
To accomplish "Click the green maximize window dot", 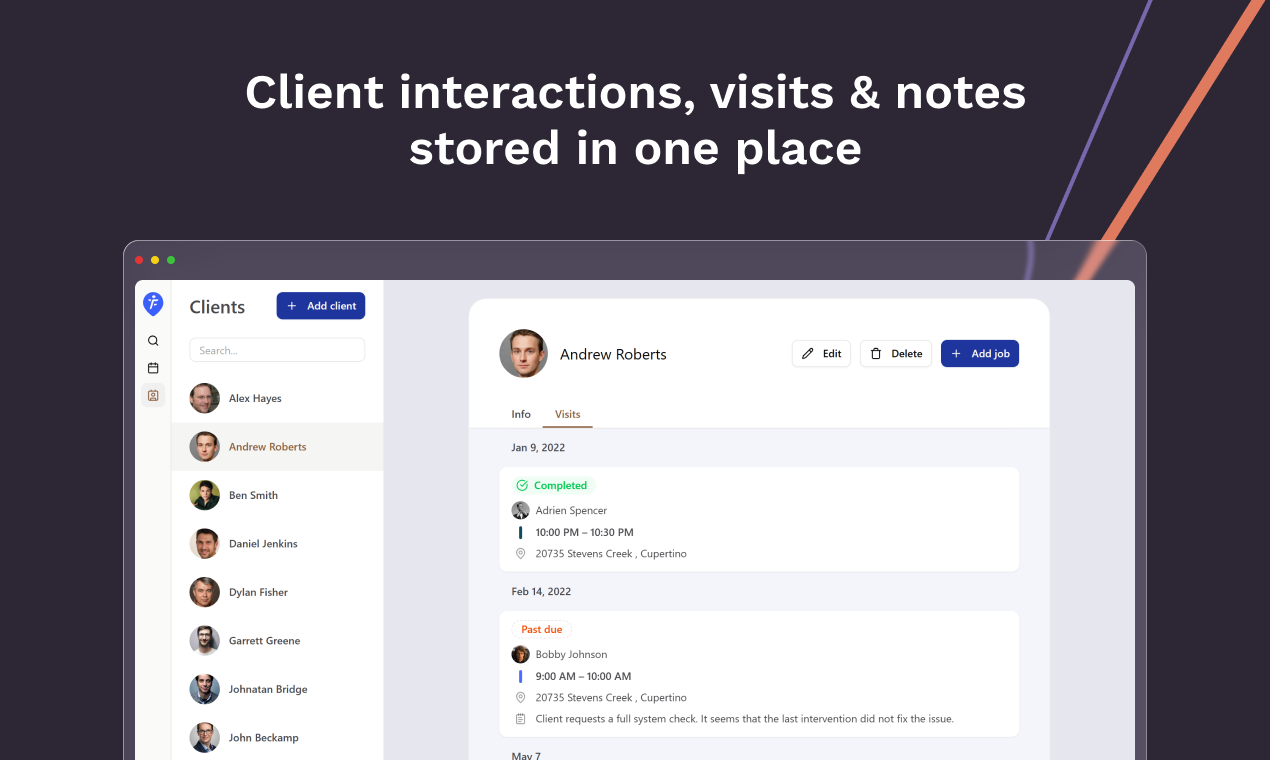I will pos(171,260).
